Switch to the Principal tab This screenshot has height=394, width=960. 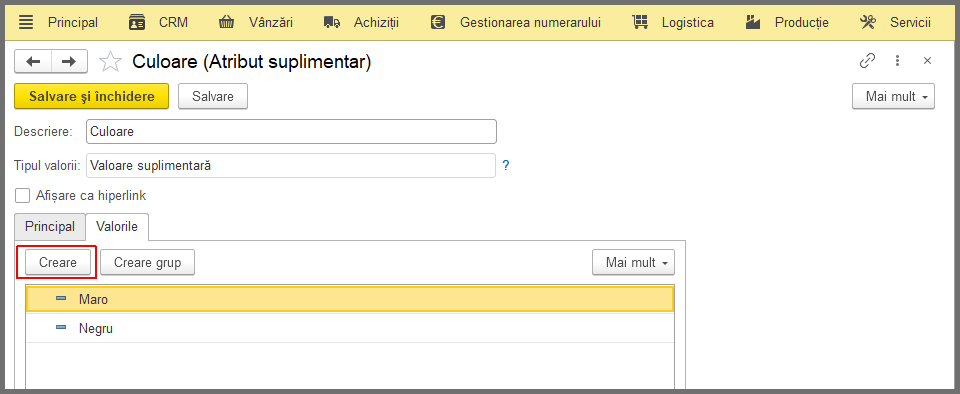pyautogui.click(x=50, y=226)
